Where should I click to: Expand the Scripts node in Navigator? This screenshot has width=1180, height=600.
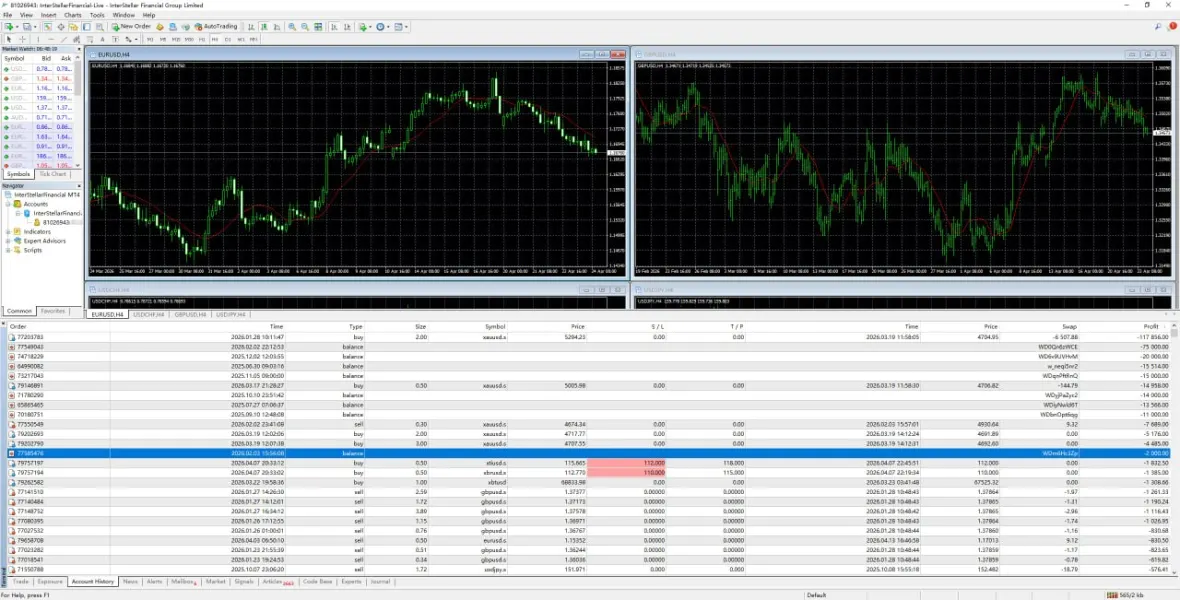coord(8,250)
